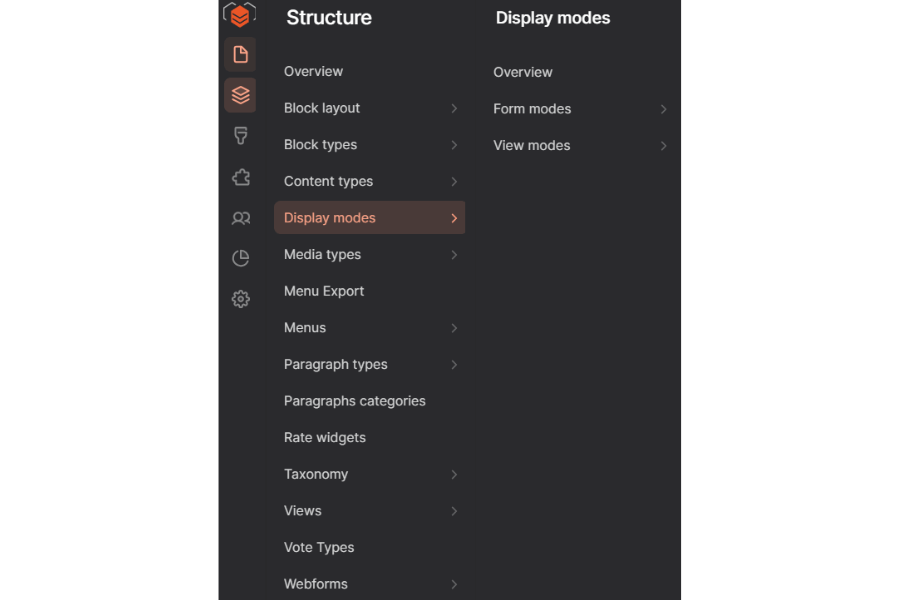Expand the Webforms submenu chevron
The width and height of the screenshot is (900, 600).
[x=454, y=584]
